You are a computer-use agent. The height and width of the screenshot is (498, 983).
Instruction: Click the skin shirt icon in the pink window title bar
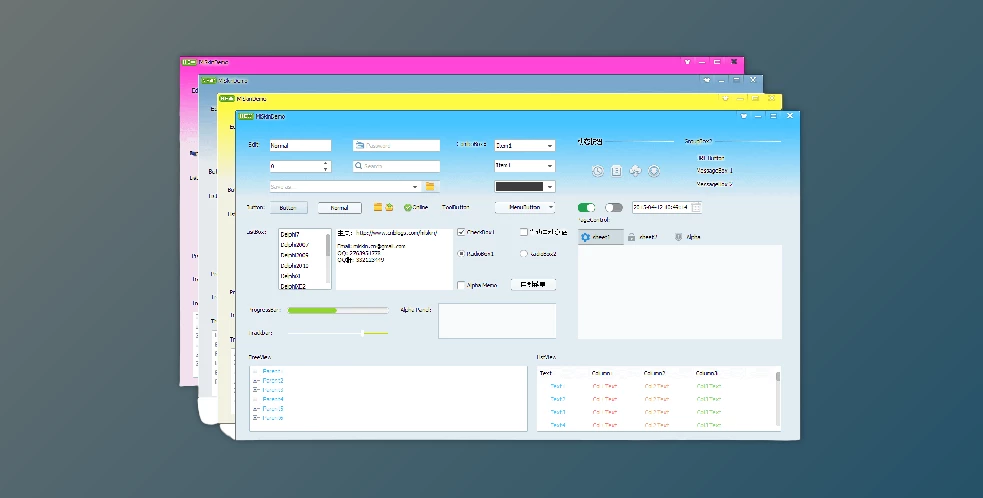tap(688, 62)
